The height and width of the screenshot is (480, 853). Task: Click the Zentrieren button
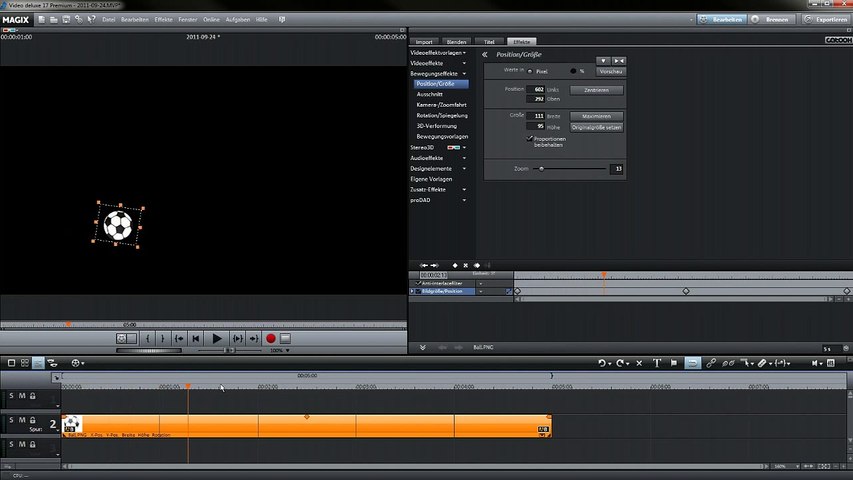[595, 90]
